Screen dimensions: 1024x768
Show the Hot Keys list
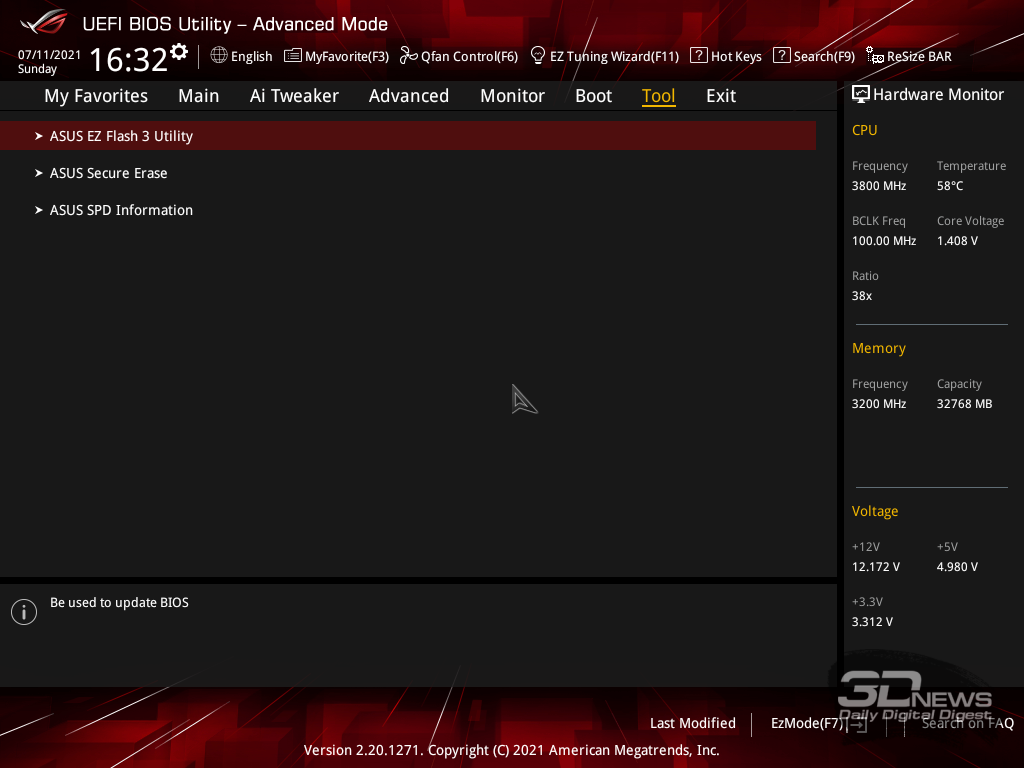736,57
